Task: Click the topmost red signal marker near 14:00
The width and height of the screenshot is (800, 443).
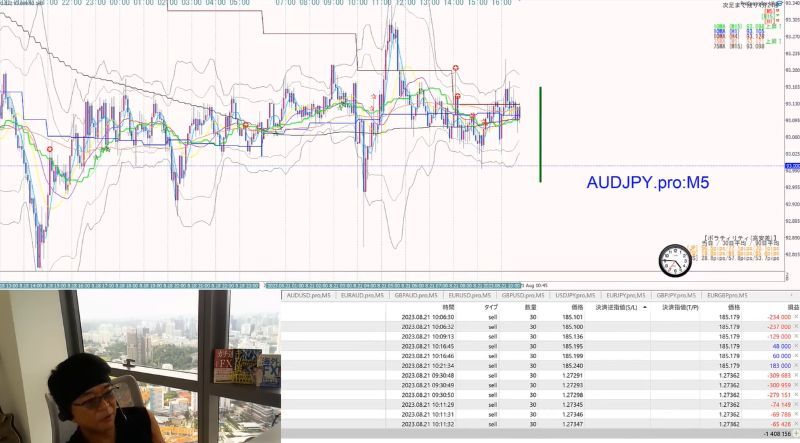Action: (x=455, y=68)
